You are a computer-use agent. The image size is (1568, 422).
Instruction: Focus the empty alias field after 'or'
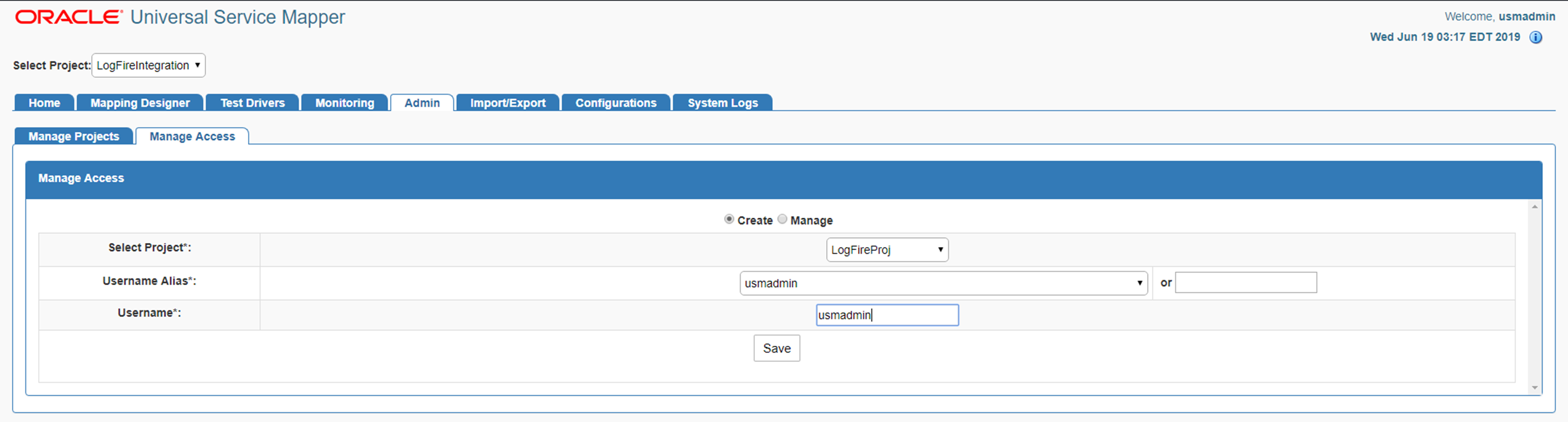pyautogui.click(x=1245, y=283)
